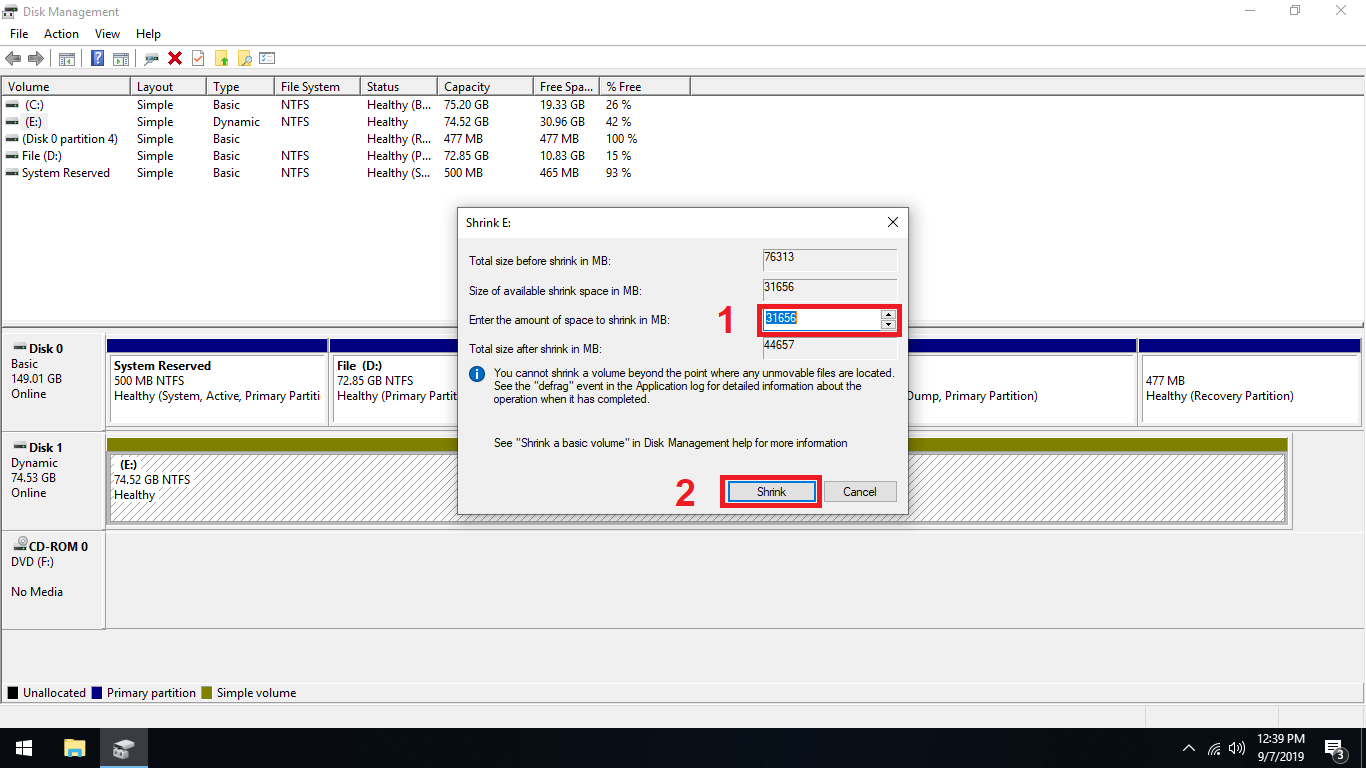The width and height of the screenshot is (1366, 768).
Task: Click the drive icon of System Reserved row
Action: (12, 173)
